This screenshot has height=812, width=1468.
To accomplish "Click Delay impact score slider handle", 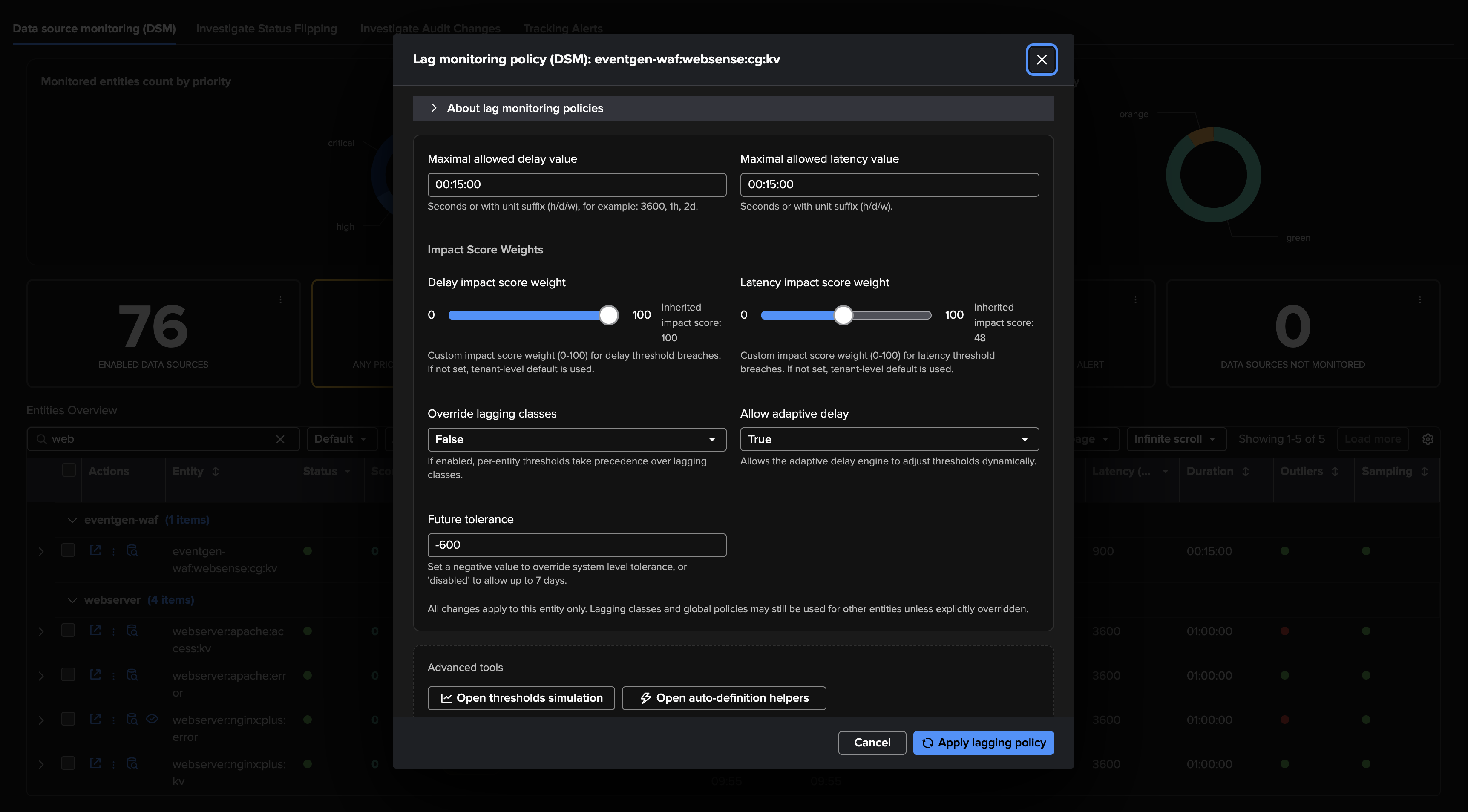I will 608,315.
